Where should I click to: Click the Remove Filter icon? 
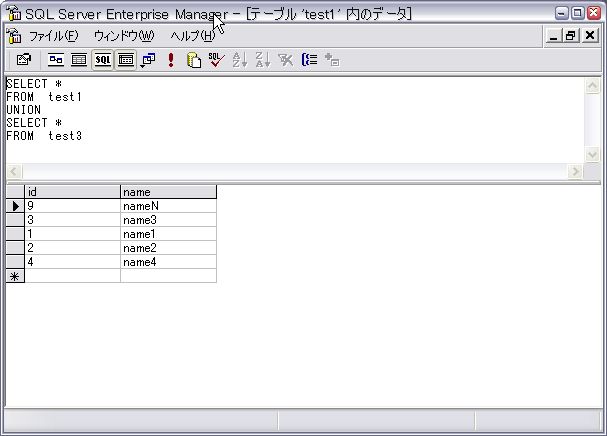point(286,60)
